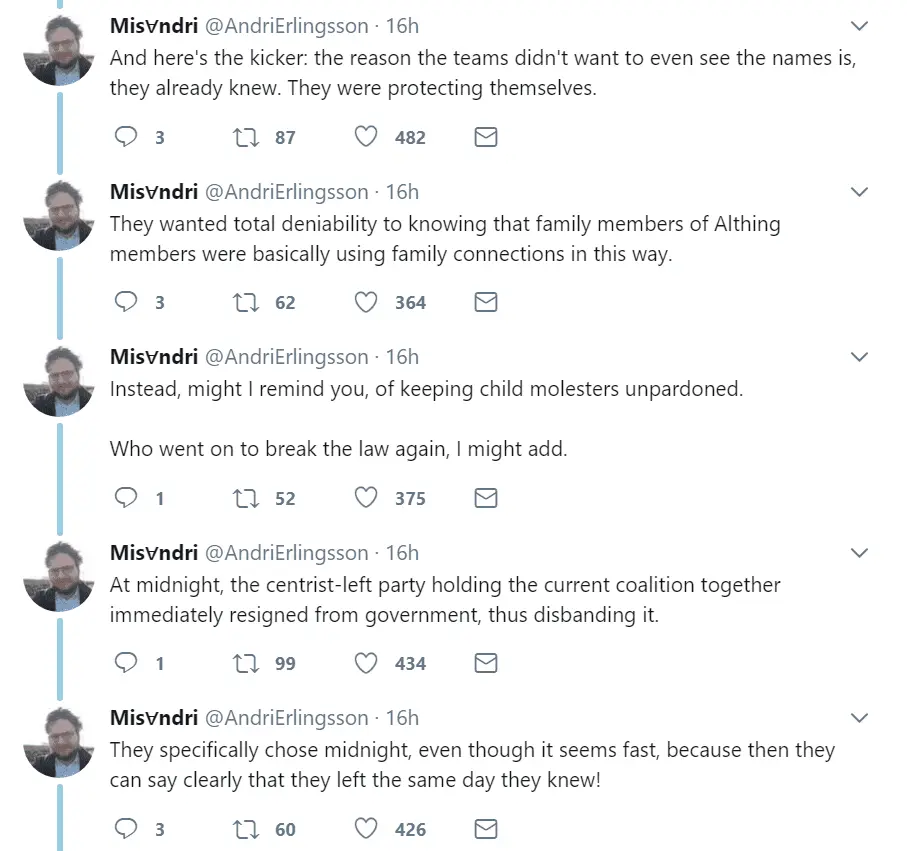The width and height of the screenshot is (907, 851).
Task: Reply to the 'total deniability' tweet
Action: pyautogui.click(x=126, y=302)
